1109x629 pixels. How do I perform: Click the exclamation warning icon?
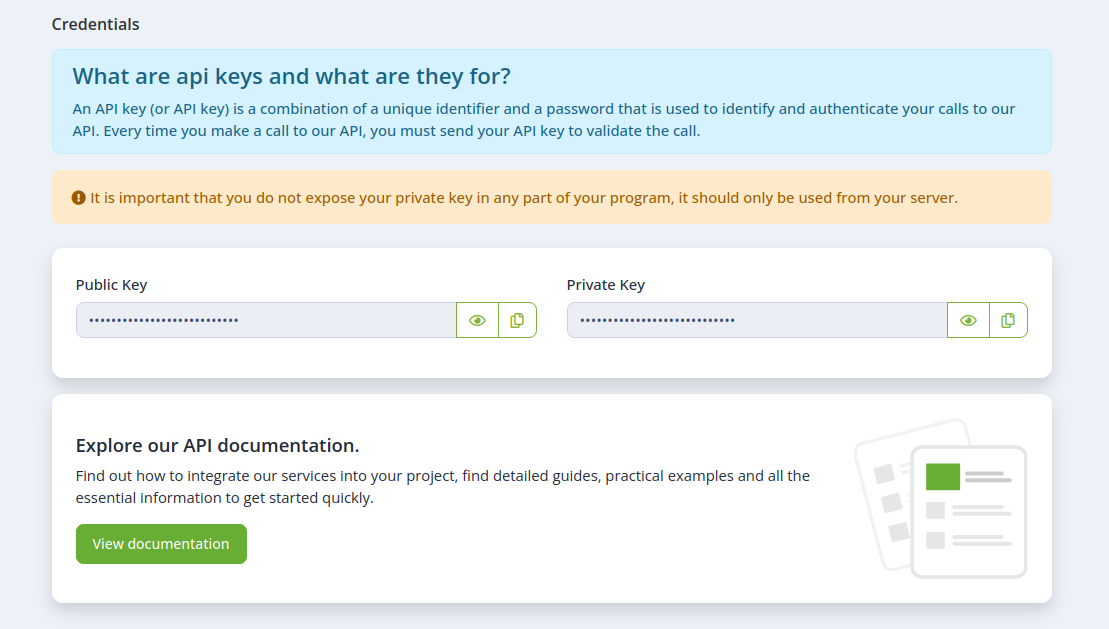coord(79,198)
